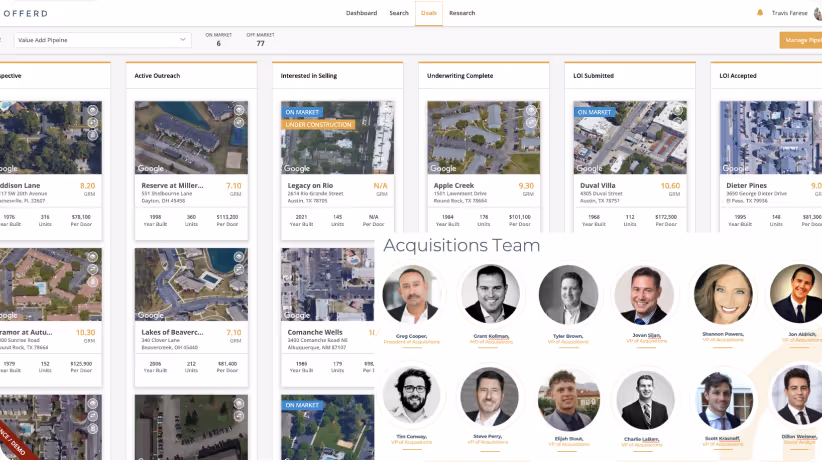Image resolution: width=822 pixels, height=462 pixels.
Task: Click the Apple Creek satellite image
Action: coord(483,137)
